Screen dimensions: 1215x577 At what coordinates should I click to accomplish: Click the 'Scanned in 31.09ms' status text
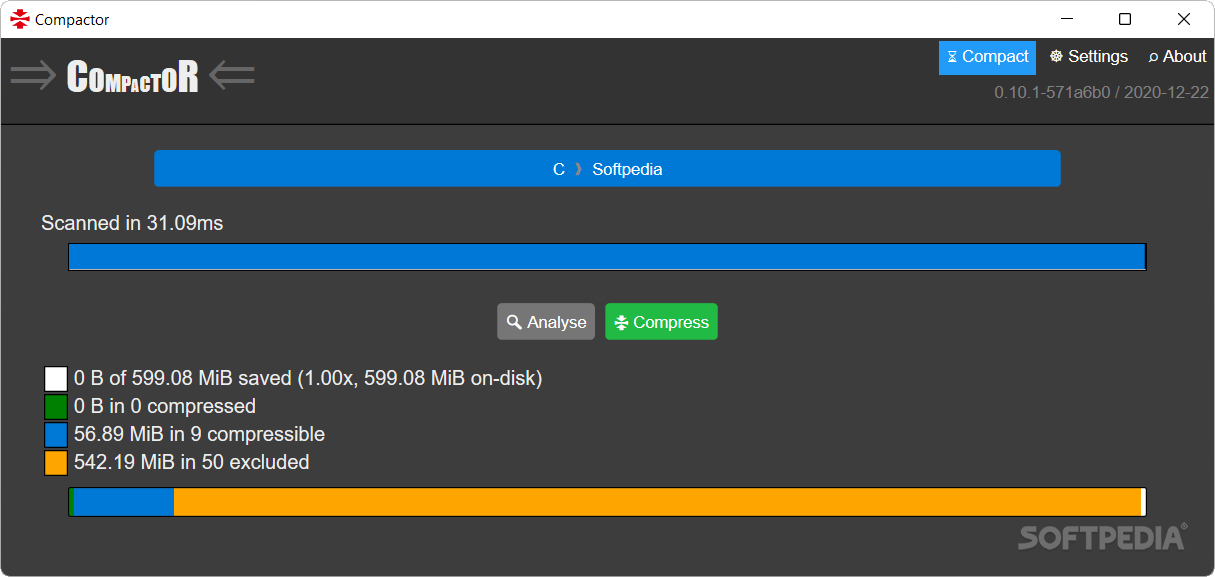(132, 223)
